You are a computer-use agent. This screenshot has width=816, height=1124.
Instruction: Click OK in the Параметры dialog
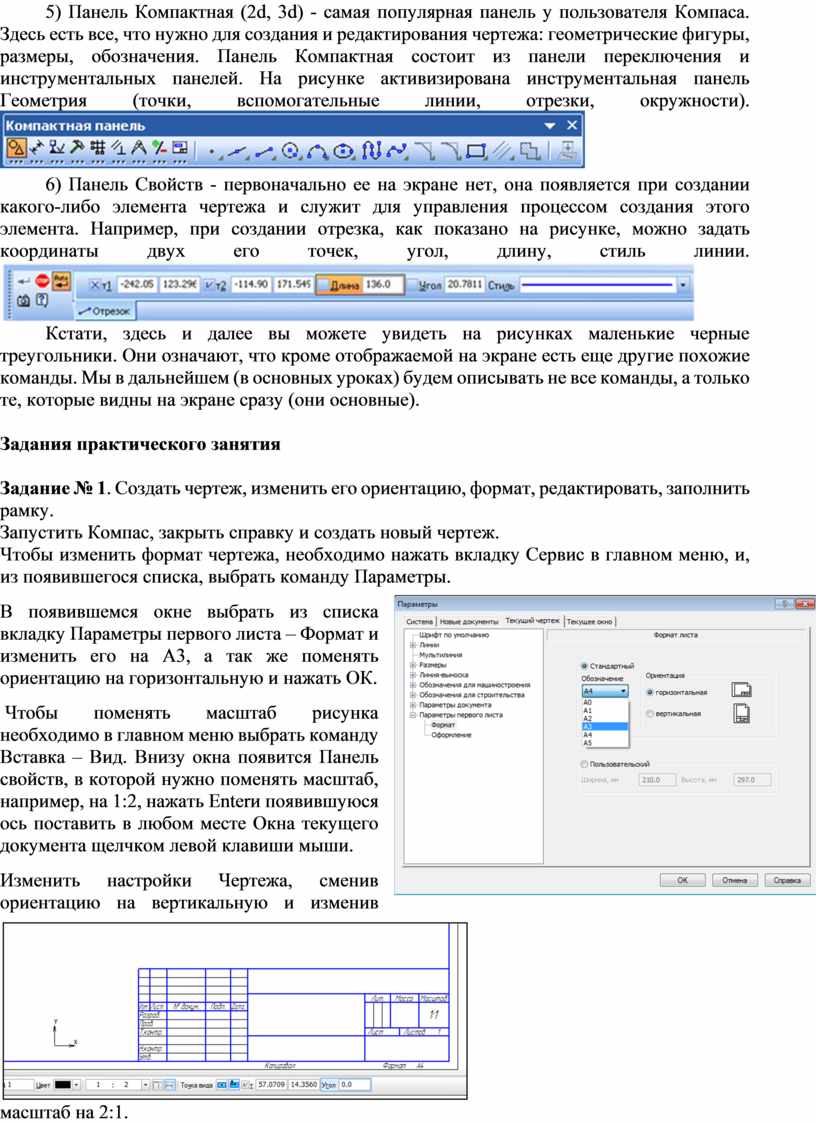point(683,880)
